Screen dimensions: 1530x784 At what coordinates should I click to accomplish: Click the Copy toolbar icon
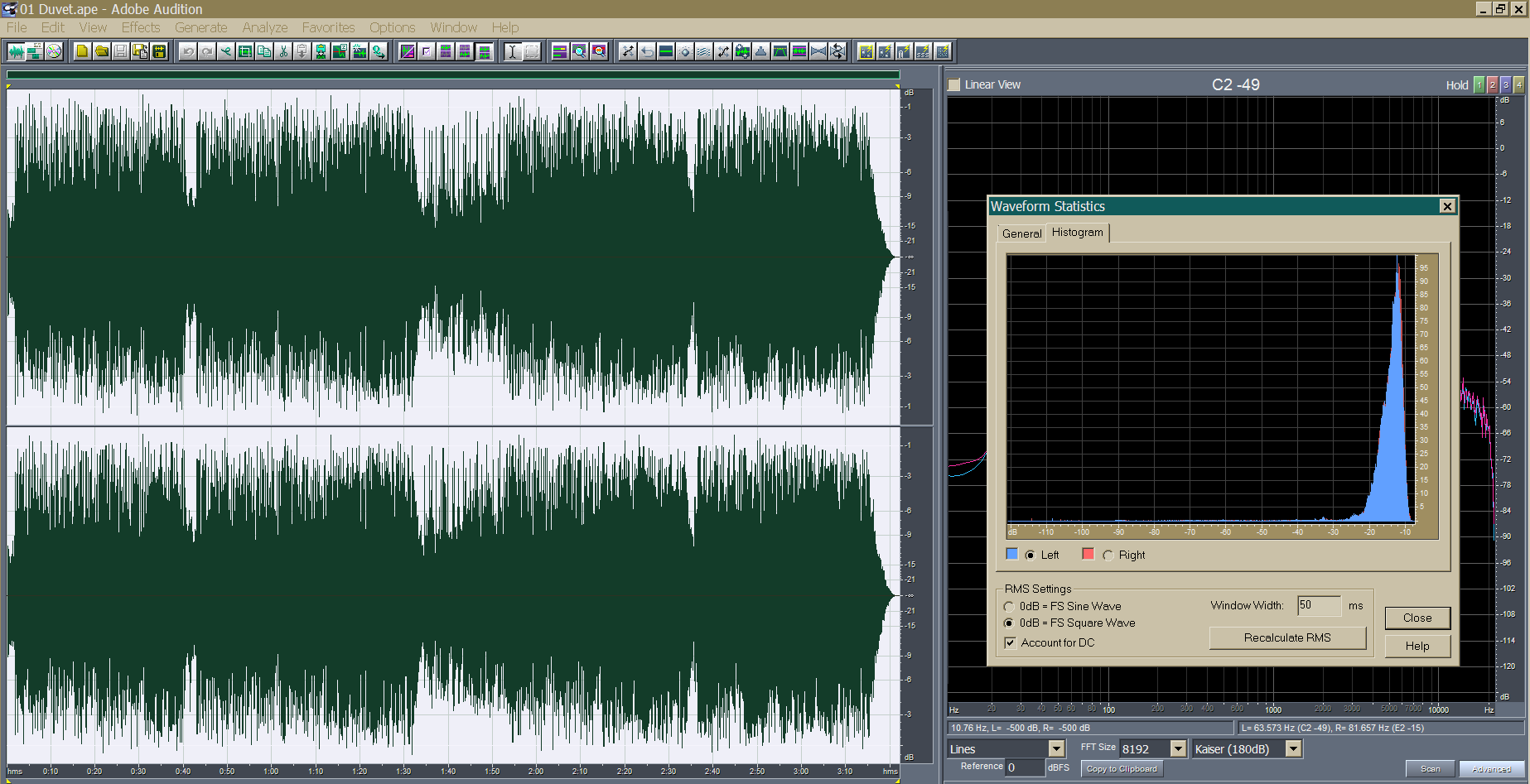(x=264, y=51)
